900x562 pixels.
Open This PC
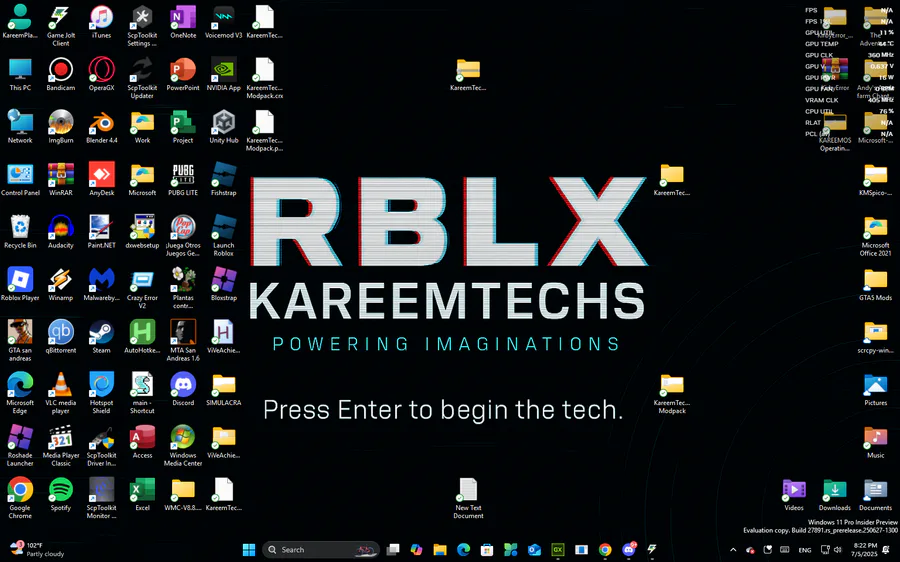tap(20, 75)
